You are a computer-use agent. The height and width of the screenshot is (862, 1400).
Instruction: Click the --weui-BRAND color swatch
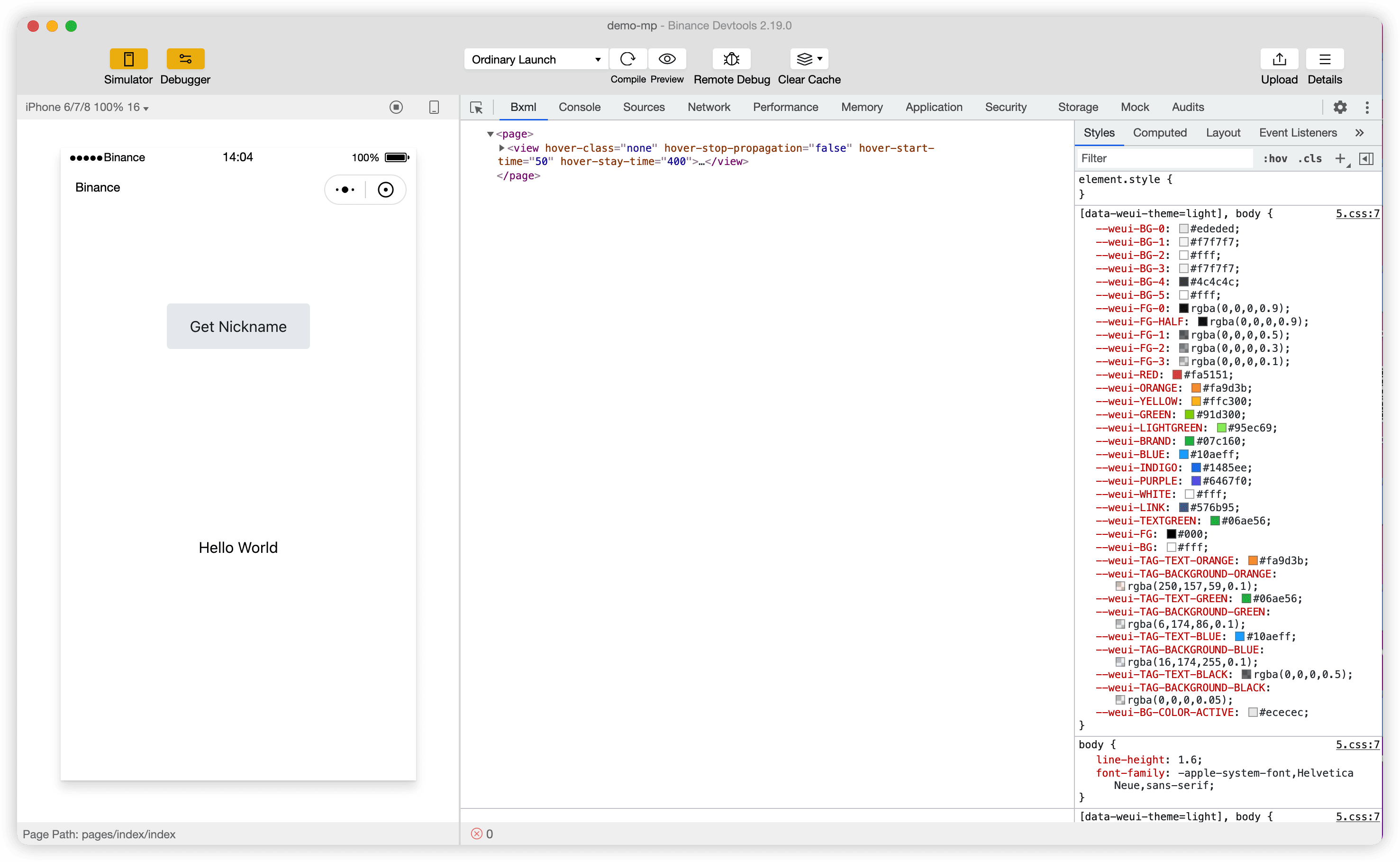(1189, 440)
